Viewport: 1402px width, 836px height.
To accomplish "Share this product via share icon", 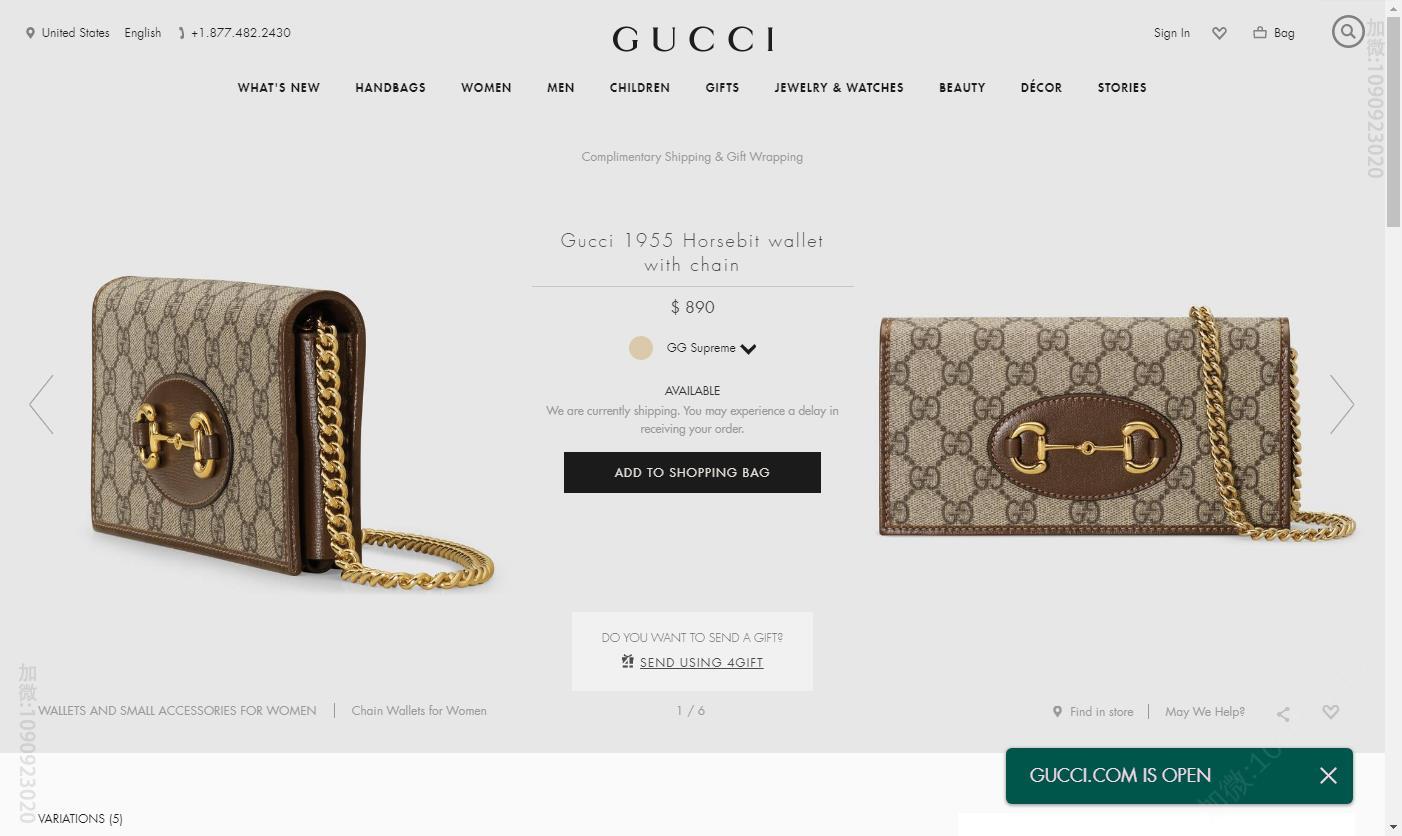I will click(1283, 713).
